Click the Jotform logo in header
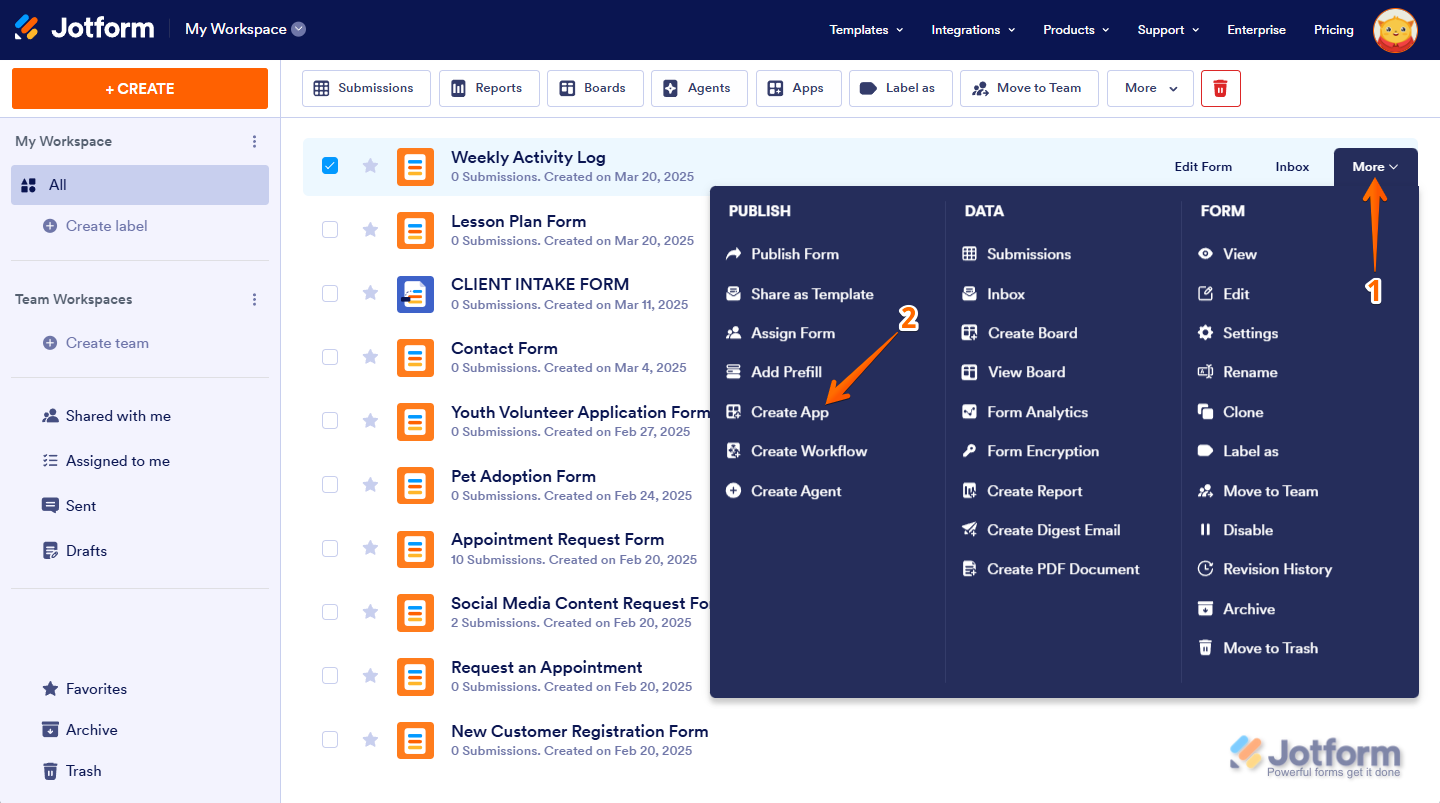1440x803 pixels. [x=85, y=29]
